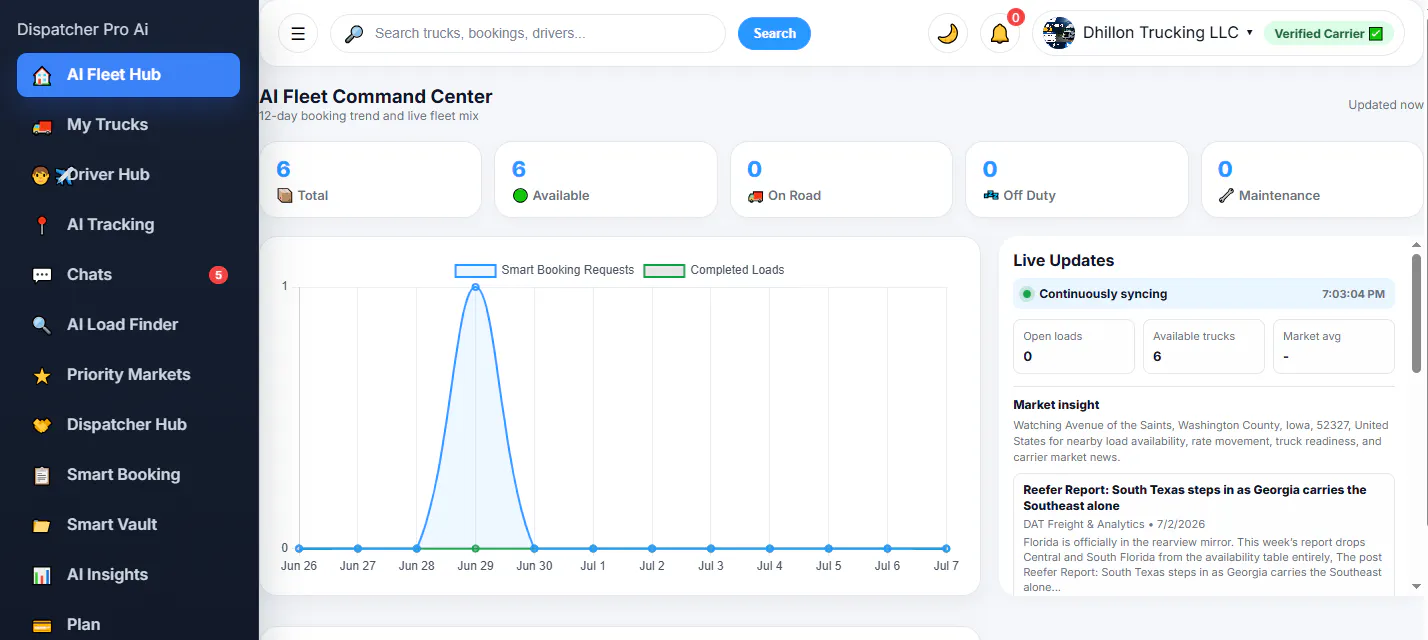1428x640 pixels.
Task: Click the Open loads stat card
Action: point(1074,346)
